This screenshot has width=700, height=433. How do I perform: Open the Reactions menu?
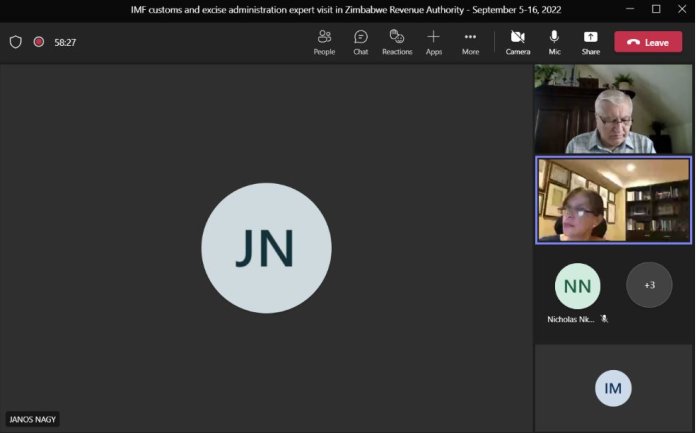[397, 42]
